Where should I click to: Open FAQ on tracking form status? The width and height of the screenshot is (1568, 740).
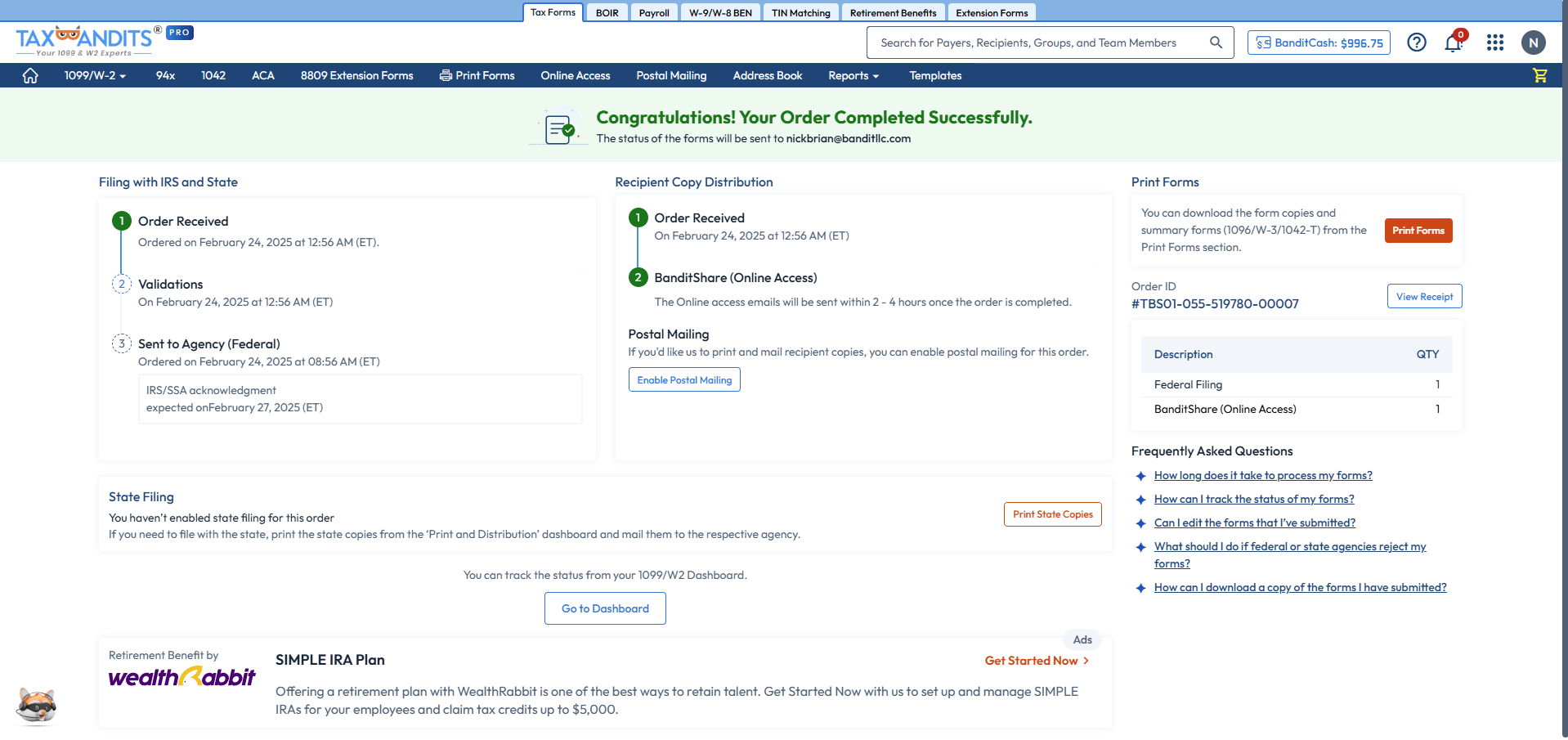(1254, 499)
